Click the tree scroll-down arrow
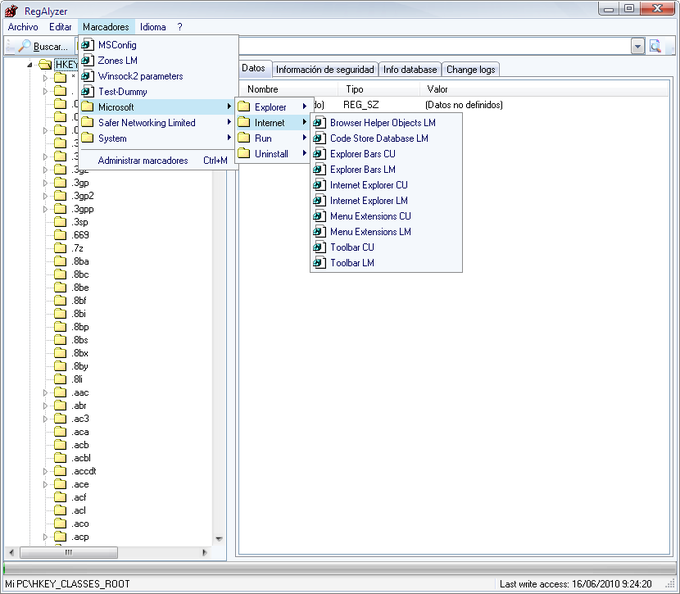The width and height of the screenshot is (680, 594). (219, 539)
